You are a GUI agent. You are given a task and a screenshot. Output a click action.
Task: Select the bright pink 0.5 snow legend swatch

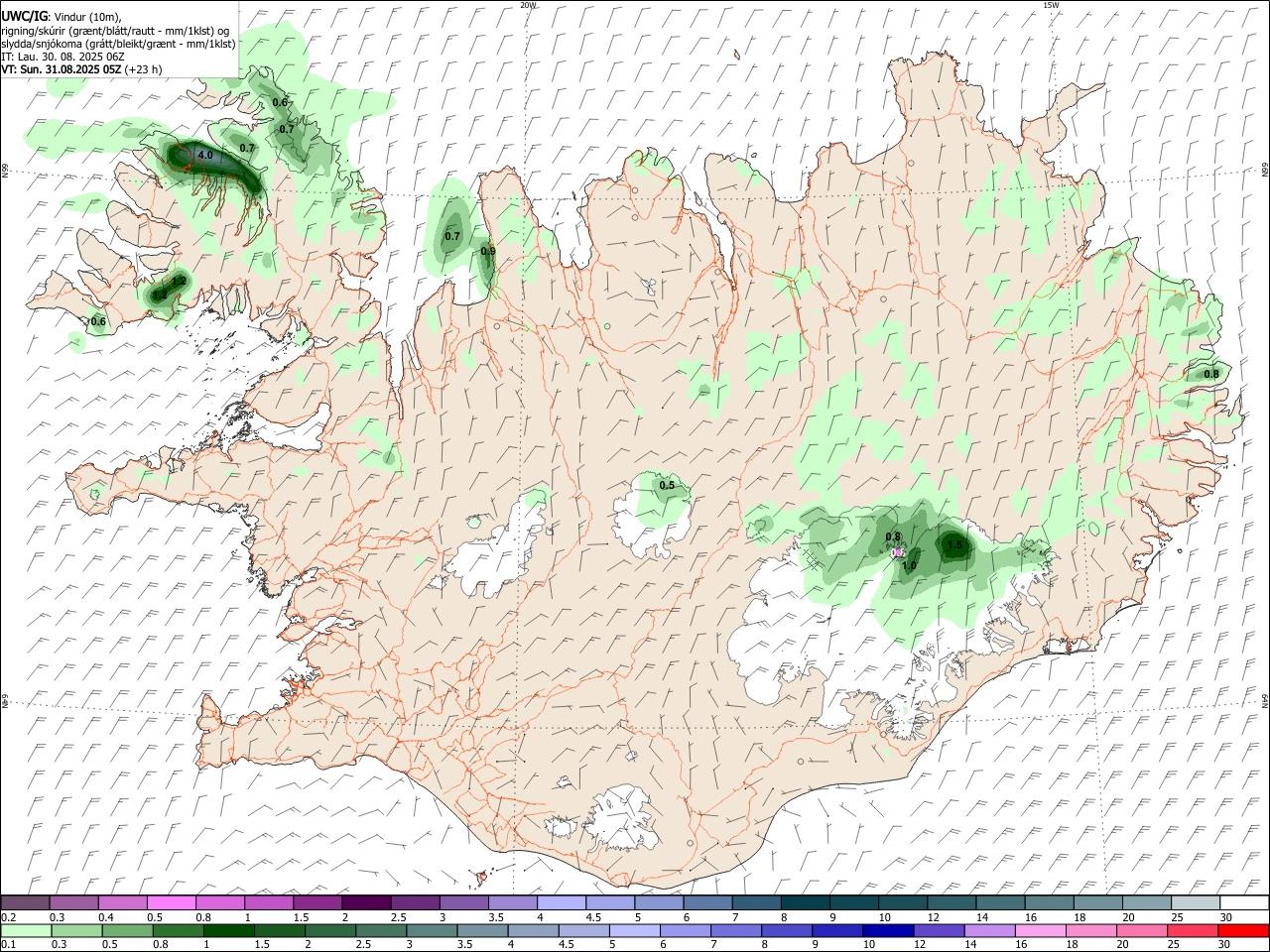[172, 903]
